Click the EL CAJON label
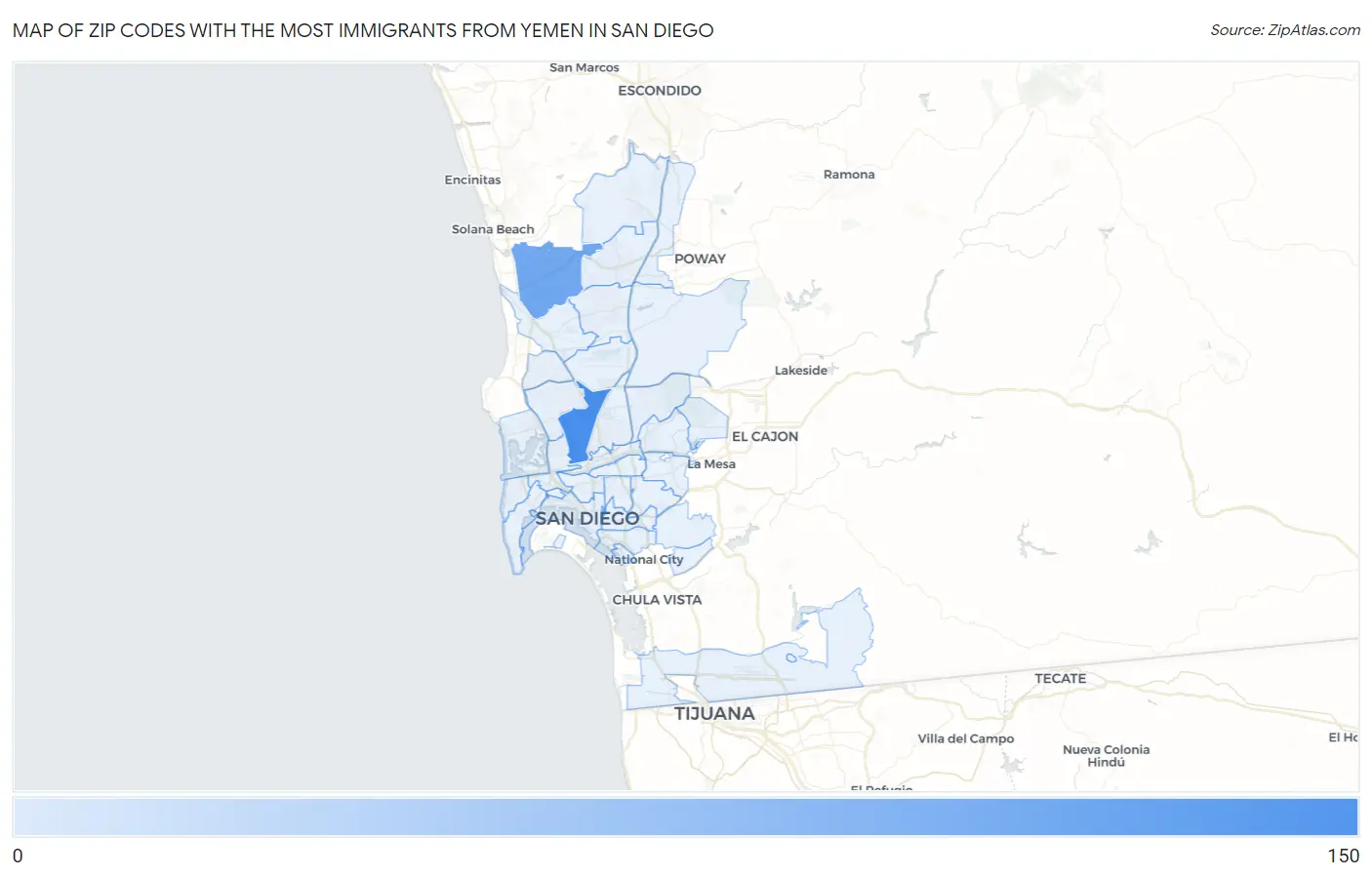The image size is (1372, 877). click(x=765, y=437)
